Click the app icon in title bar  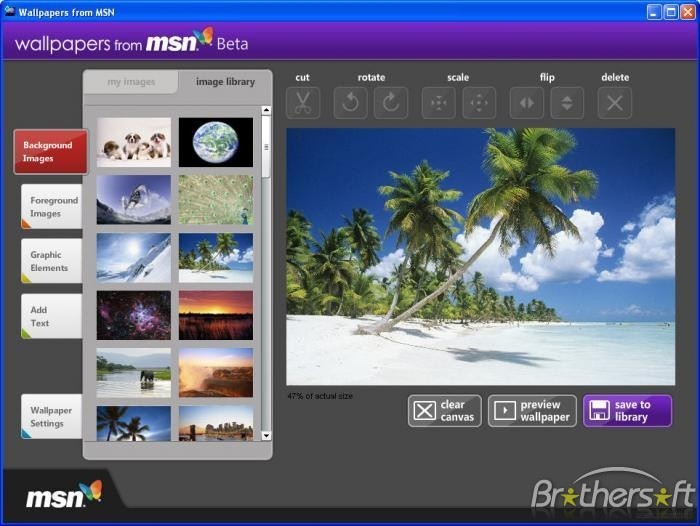[9, 11]
